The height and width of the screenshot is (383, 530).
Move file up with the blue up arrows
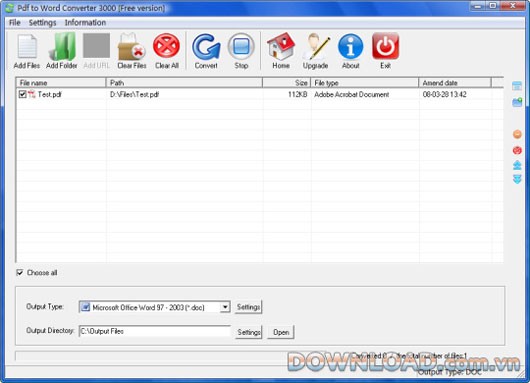pos(517,165)
